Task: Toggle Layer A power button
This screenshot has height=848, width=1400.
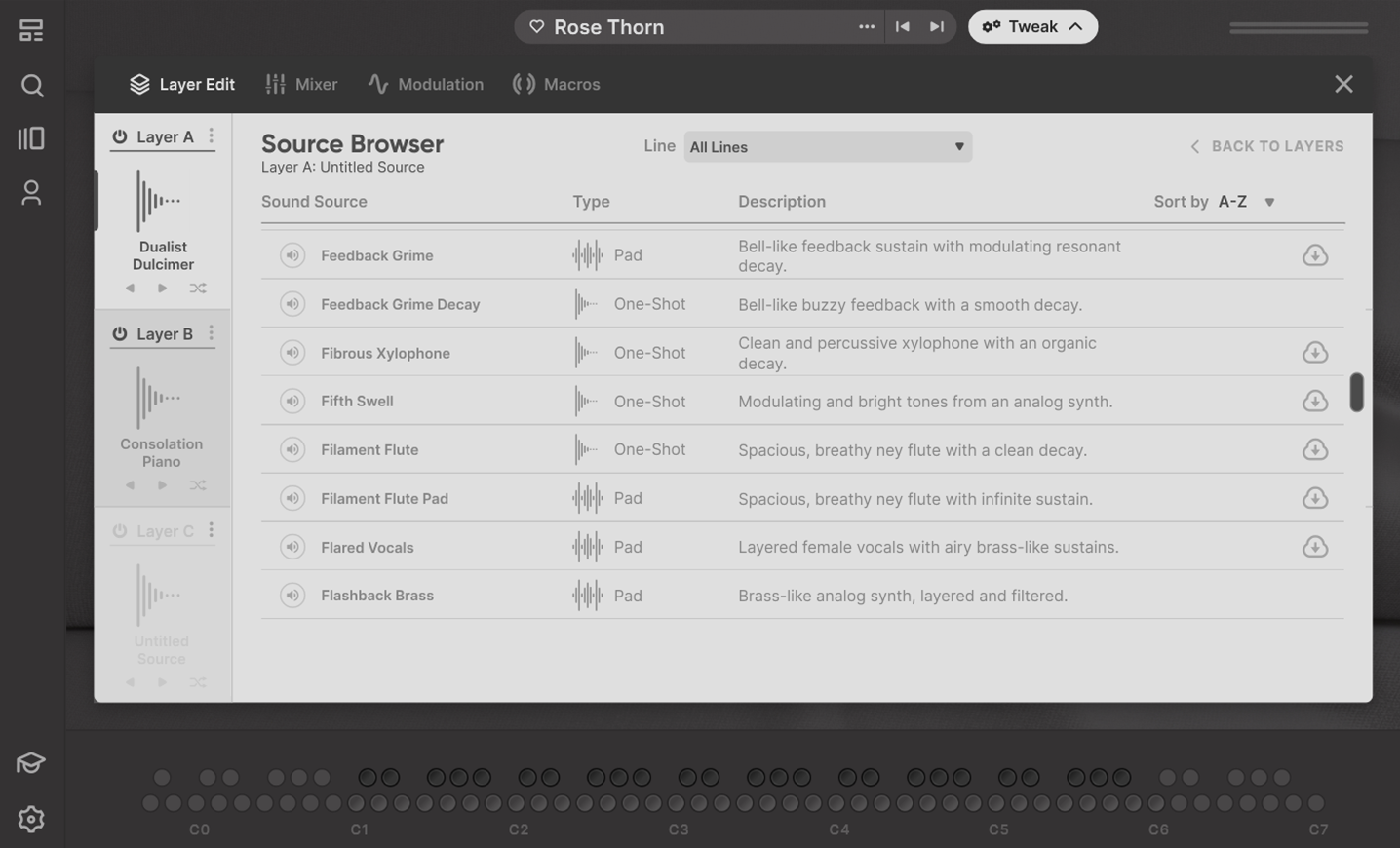Action: 120,137
